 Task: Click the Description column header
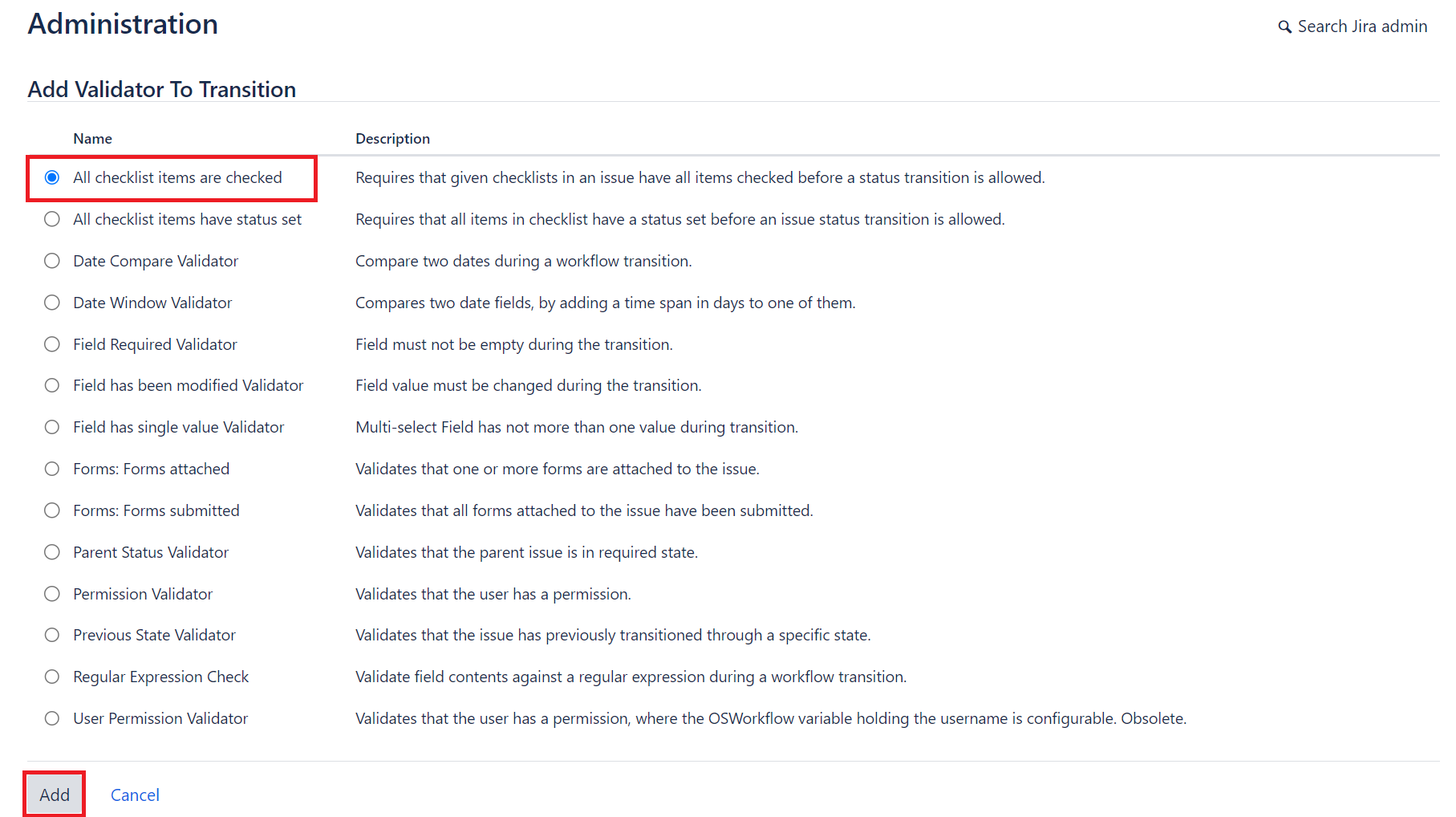click(392, 138)
